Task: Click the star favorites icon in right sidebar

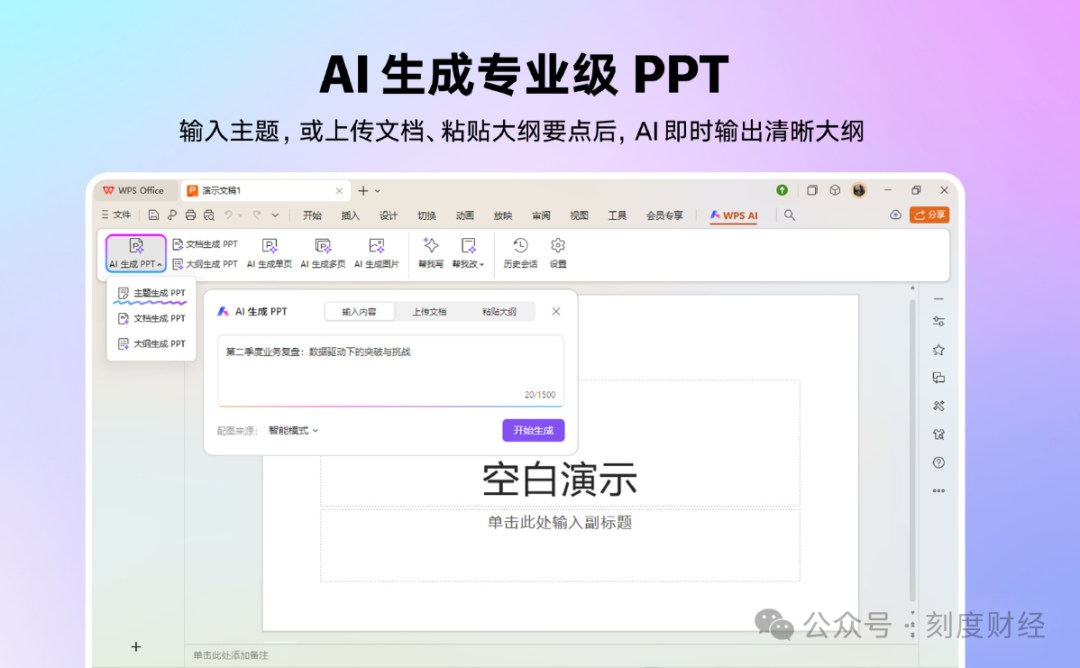Action: coord(938,347)
